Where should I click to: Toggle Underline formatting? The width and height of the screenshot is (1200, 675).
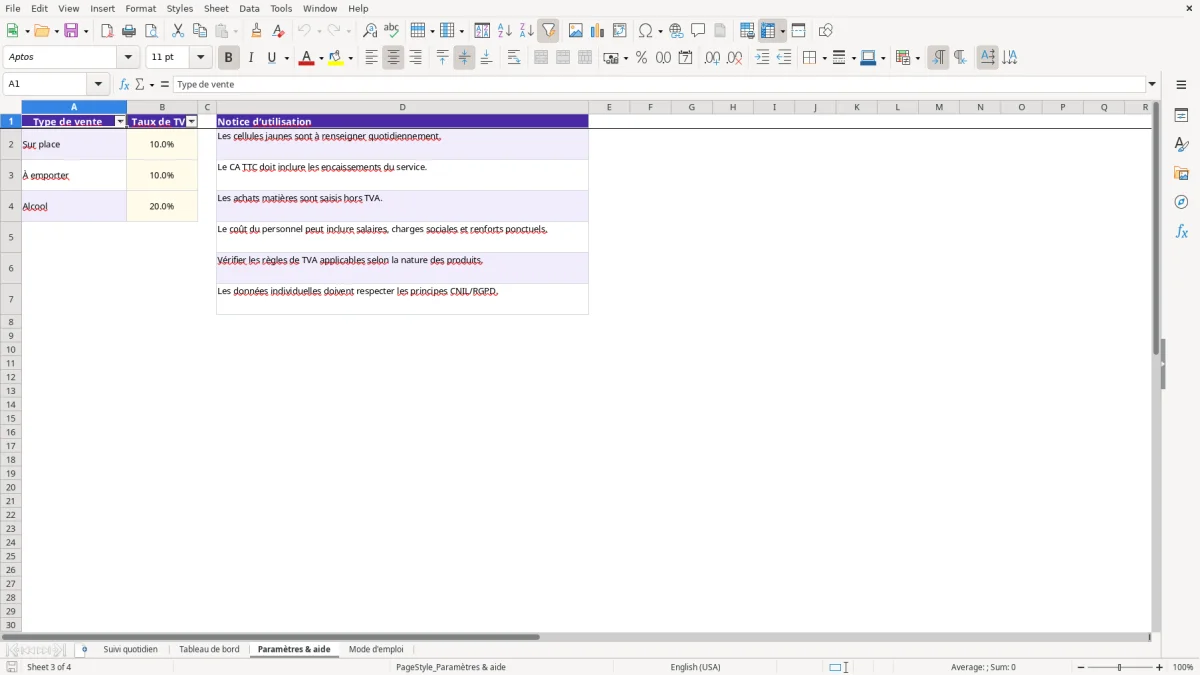(x=271, y=58)
